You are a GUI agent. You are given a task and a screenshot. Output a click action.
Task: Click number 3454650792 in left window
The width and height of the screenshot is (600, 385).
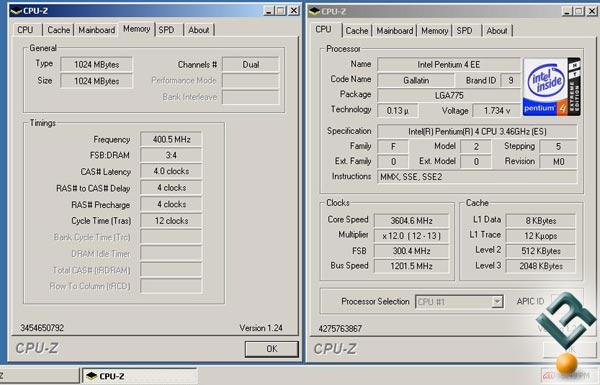(42, 328)
